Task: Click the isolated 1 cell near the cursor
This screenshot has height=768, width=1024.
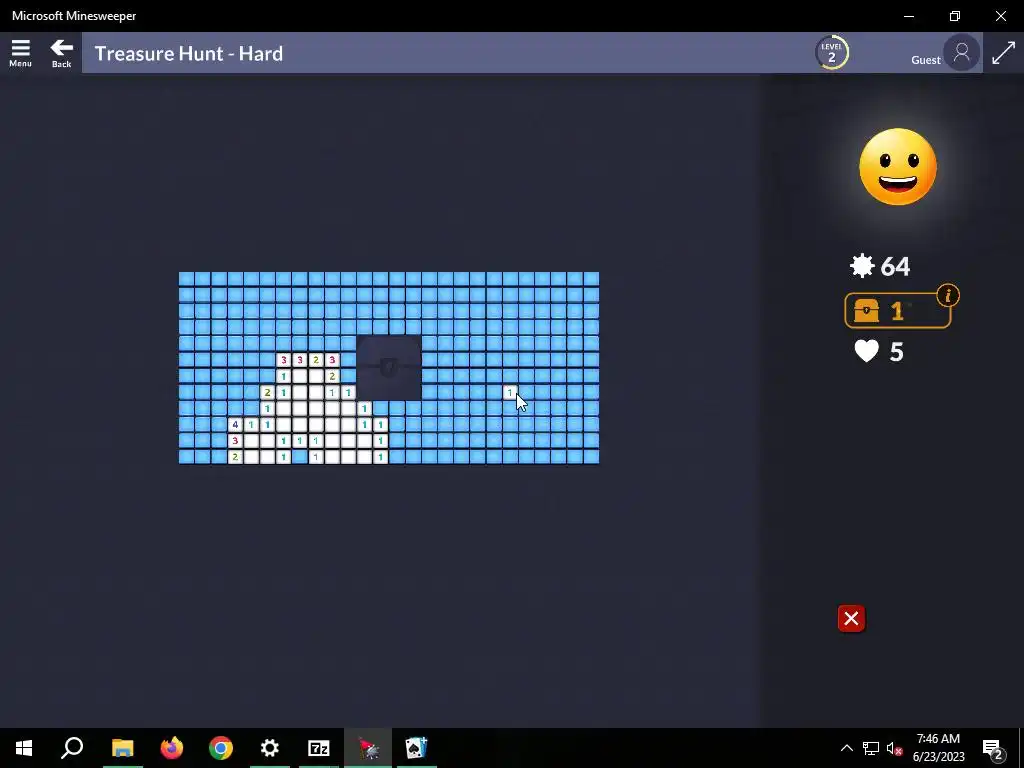Action: pos(510,392)
